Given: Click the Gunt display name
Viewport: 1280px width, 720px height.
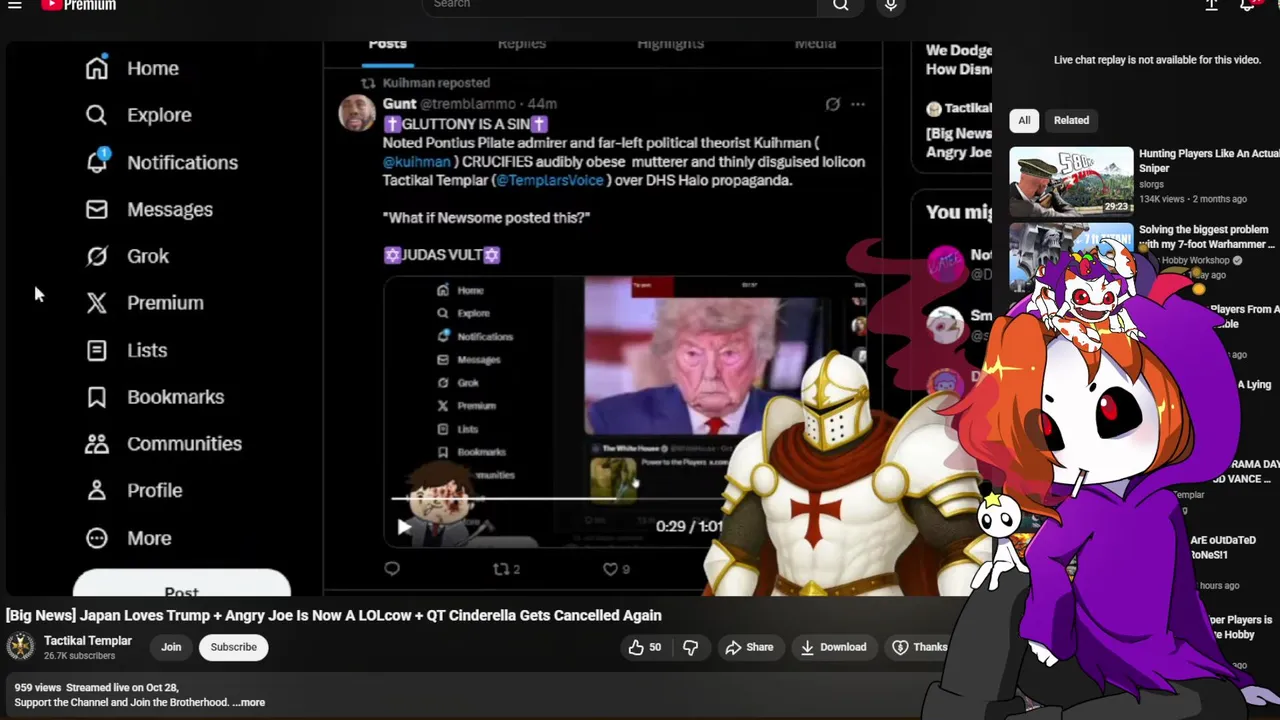Looking at the screenshot, I should (399, 104).
